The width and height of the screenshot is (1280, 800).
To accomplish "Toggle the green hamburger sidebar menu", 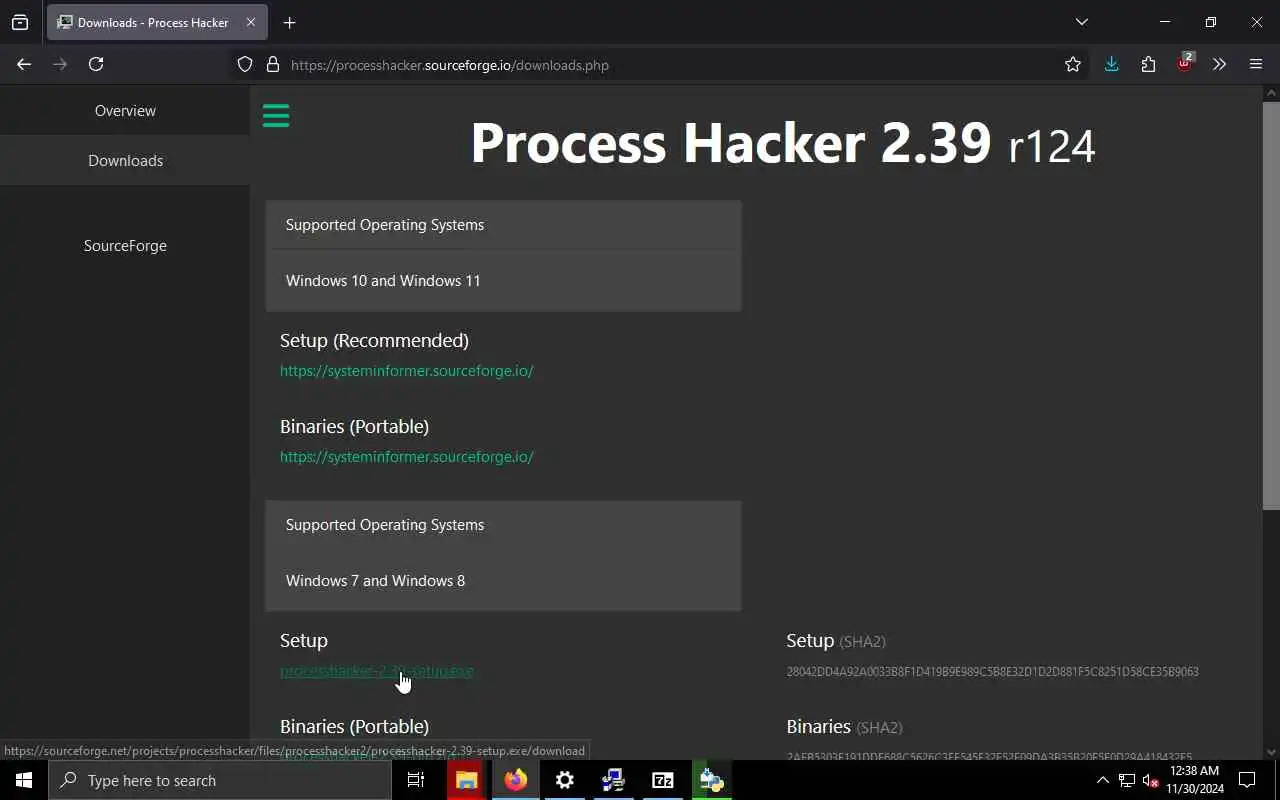I will (276, 116).
